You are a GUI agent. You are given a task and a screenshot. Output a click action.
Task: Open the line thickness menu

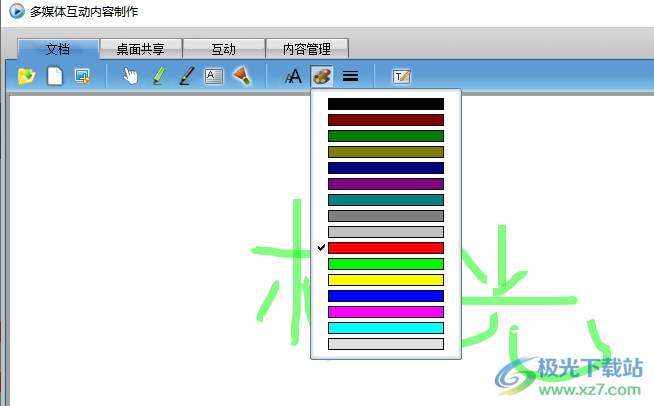pos(350,76)
